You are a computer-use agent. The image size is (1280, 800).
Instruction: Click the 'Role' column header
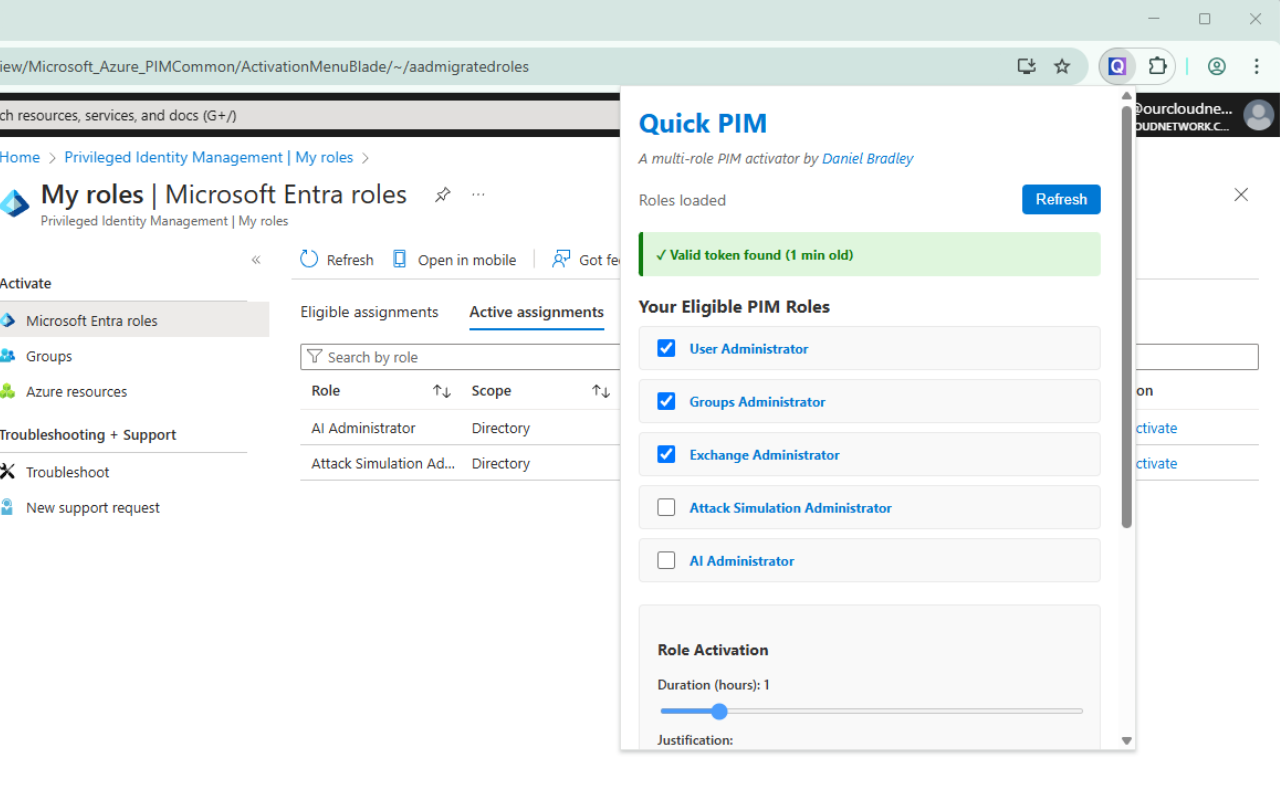[x=326, y=391]
